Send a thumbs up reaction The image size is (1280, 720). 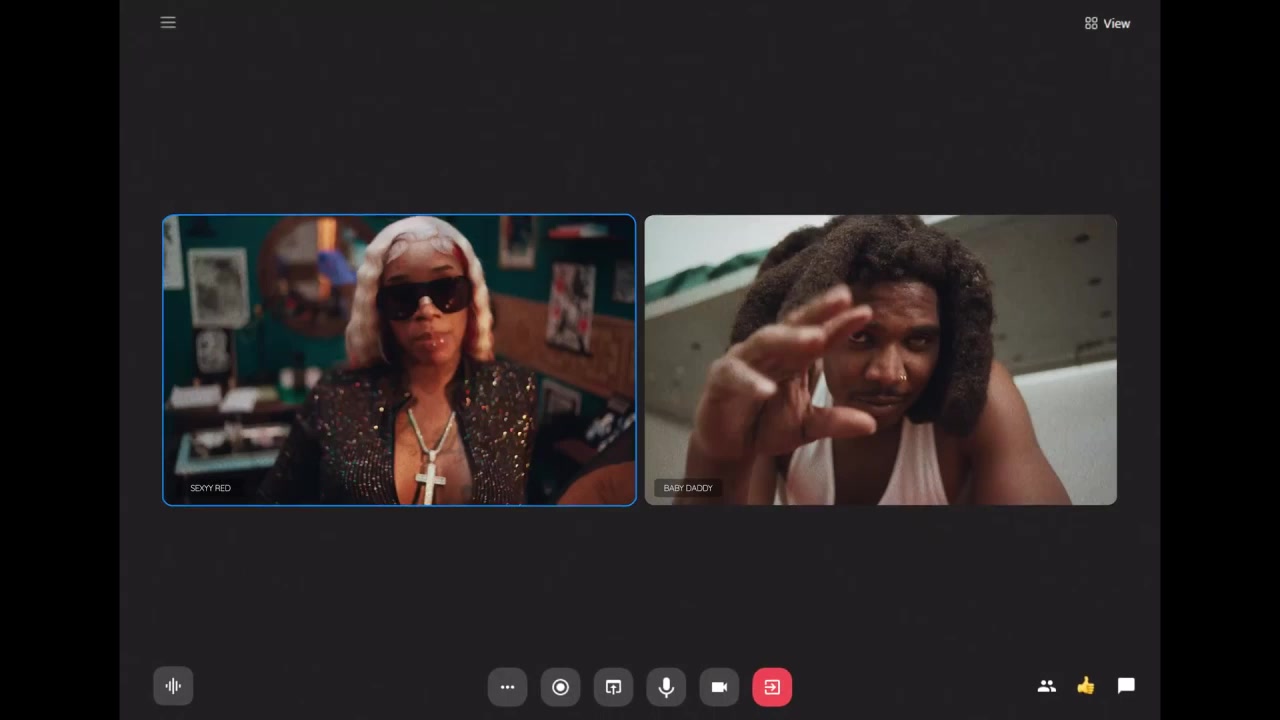point(1086,686)
